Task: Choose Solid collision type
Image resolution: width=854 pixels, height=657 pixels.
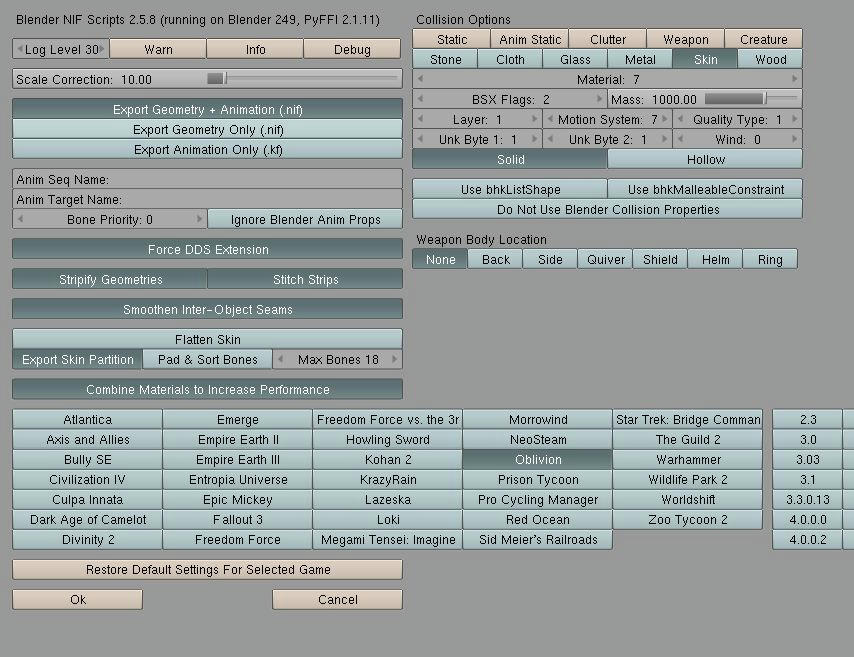Action: point(510,159)
